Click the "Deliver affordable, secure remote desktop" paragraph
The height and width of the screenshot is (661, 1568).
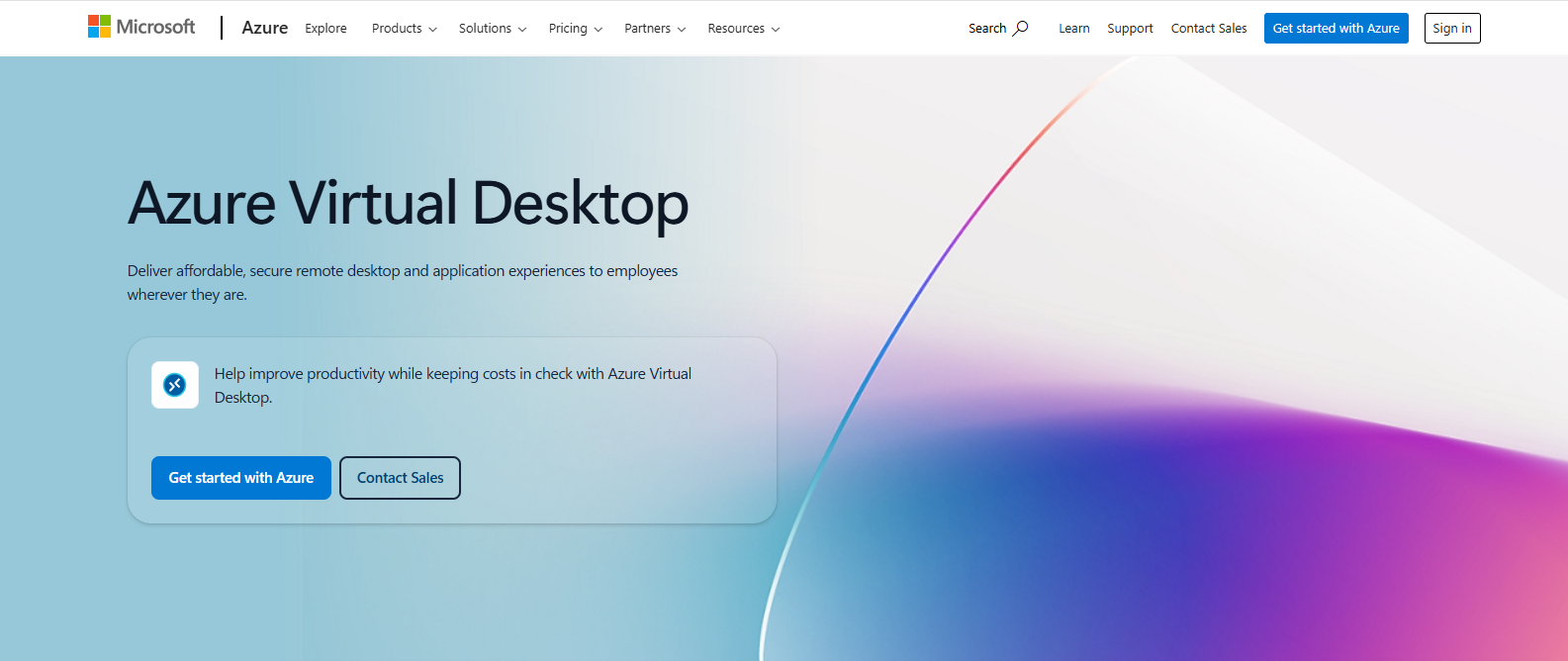coord(403,282)
